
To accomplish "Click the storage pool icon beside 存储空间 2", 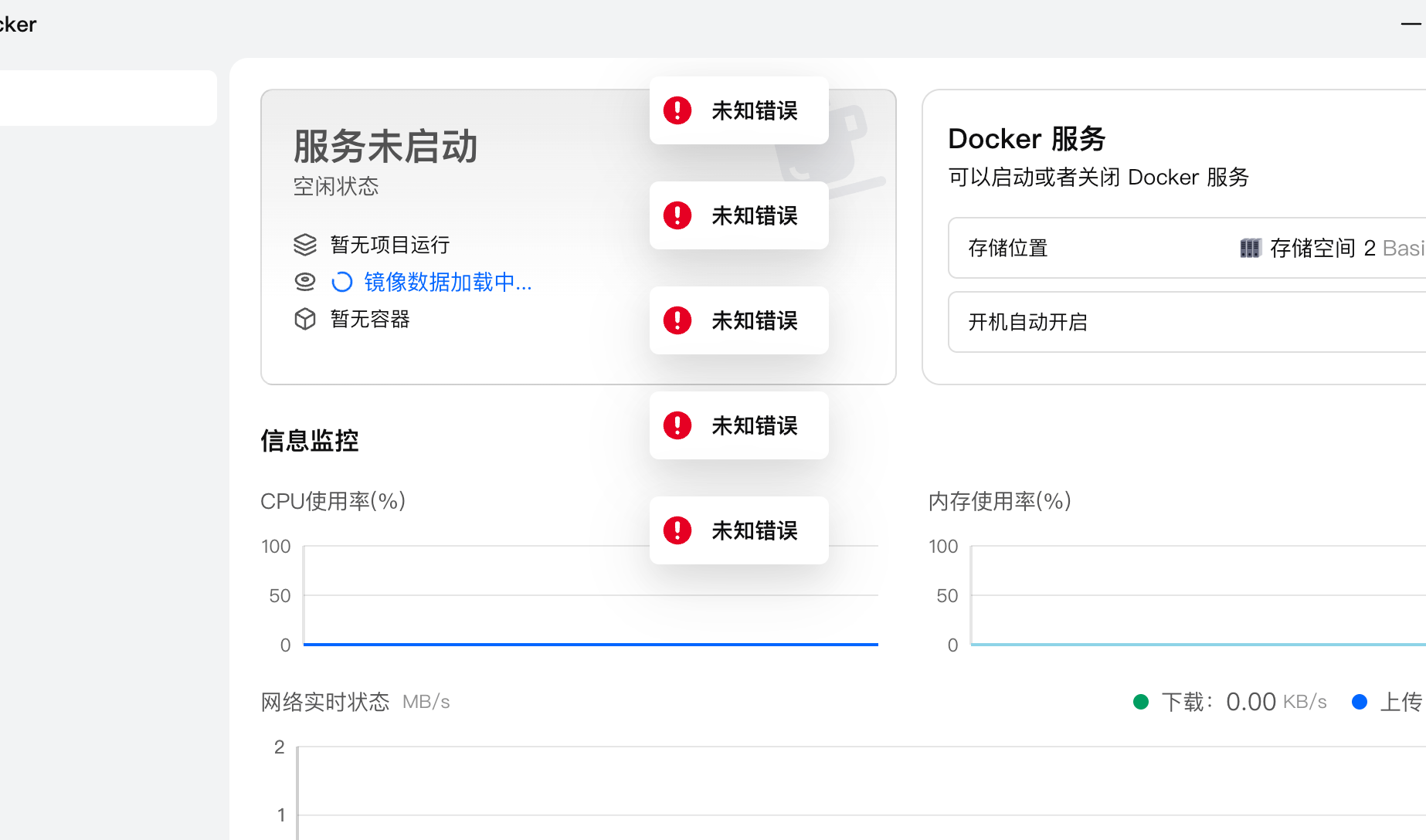I will point(1250,248).
